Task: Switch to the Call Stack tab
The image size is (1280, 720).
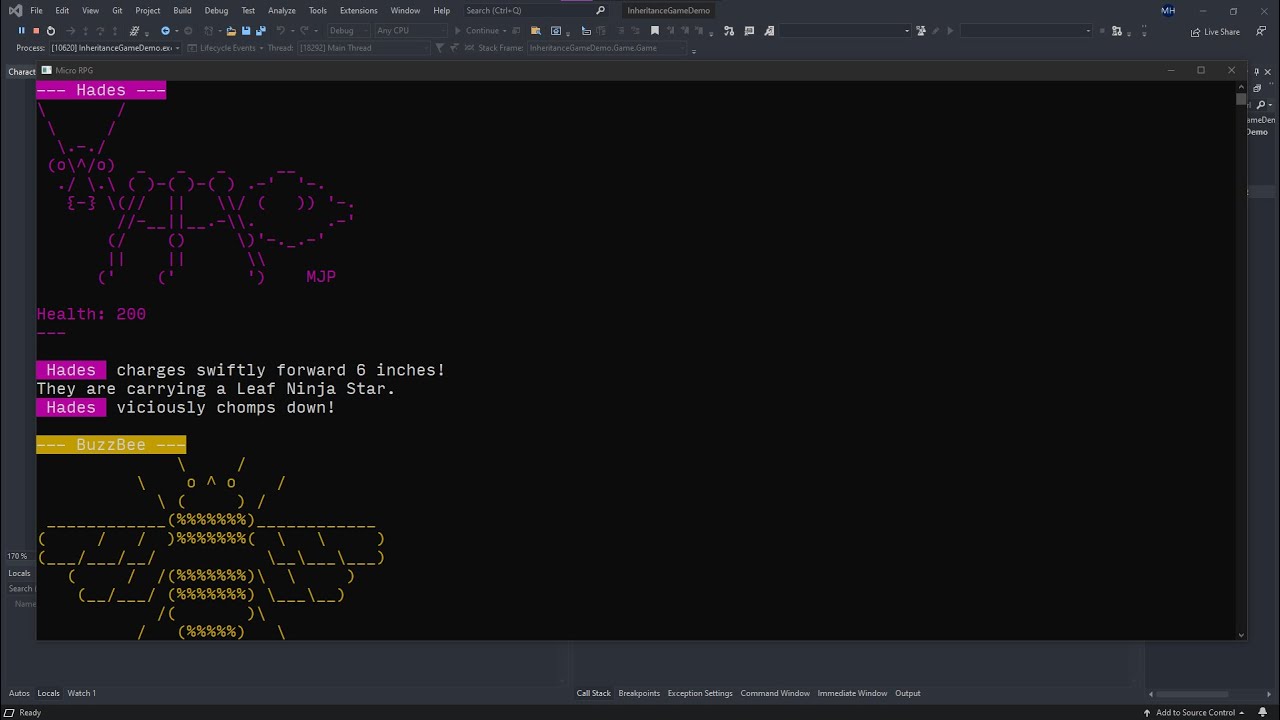Action: [593, 693]
